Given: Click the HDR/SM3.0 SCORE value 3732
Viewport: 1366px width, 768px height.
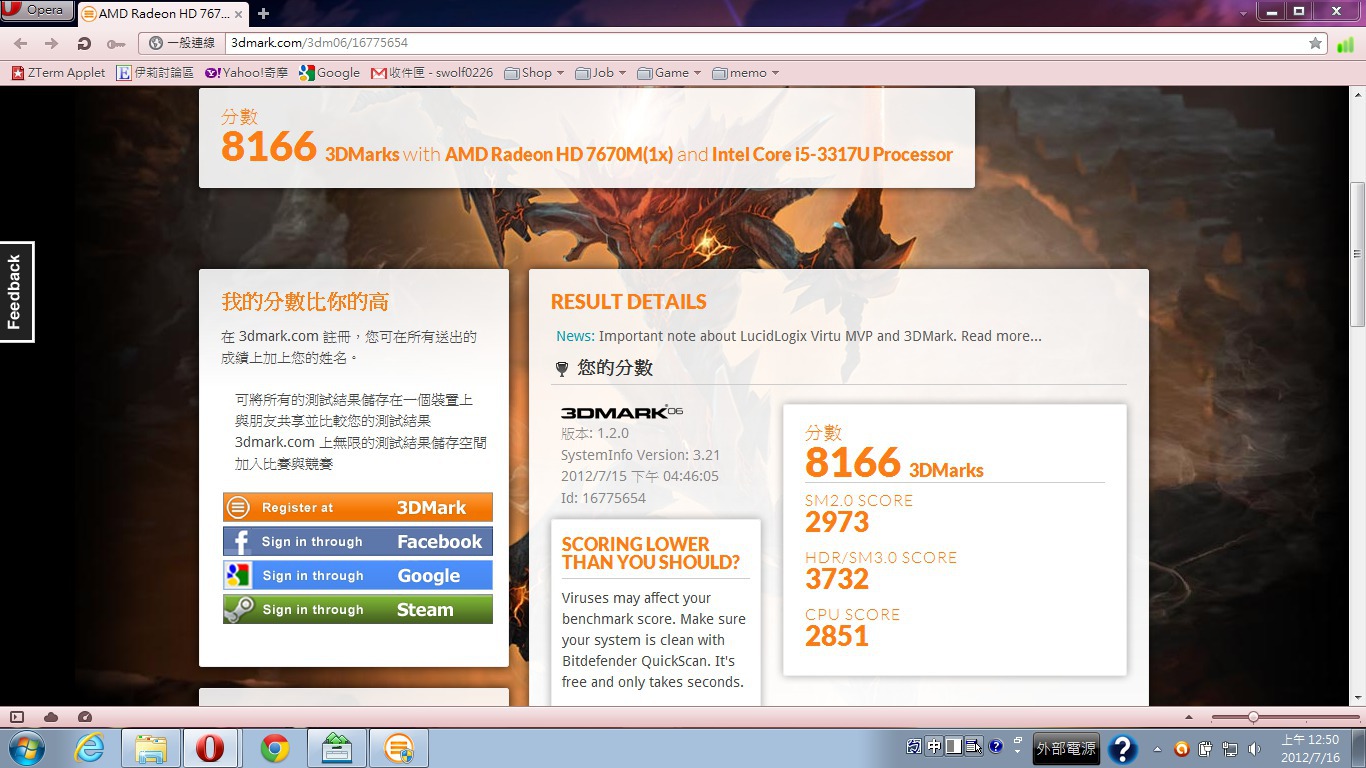Looking at the screenshot, I should 837,579.
